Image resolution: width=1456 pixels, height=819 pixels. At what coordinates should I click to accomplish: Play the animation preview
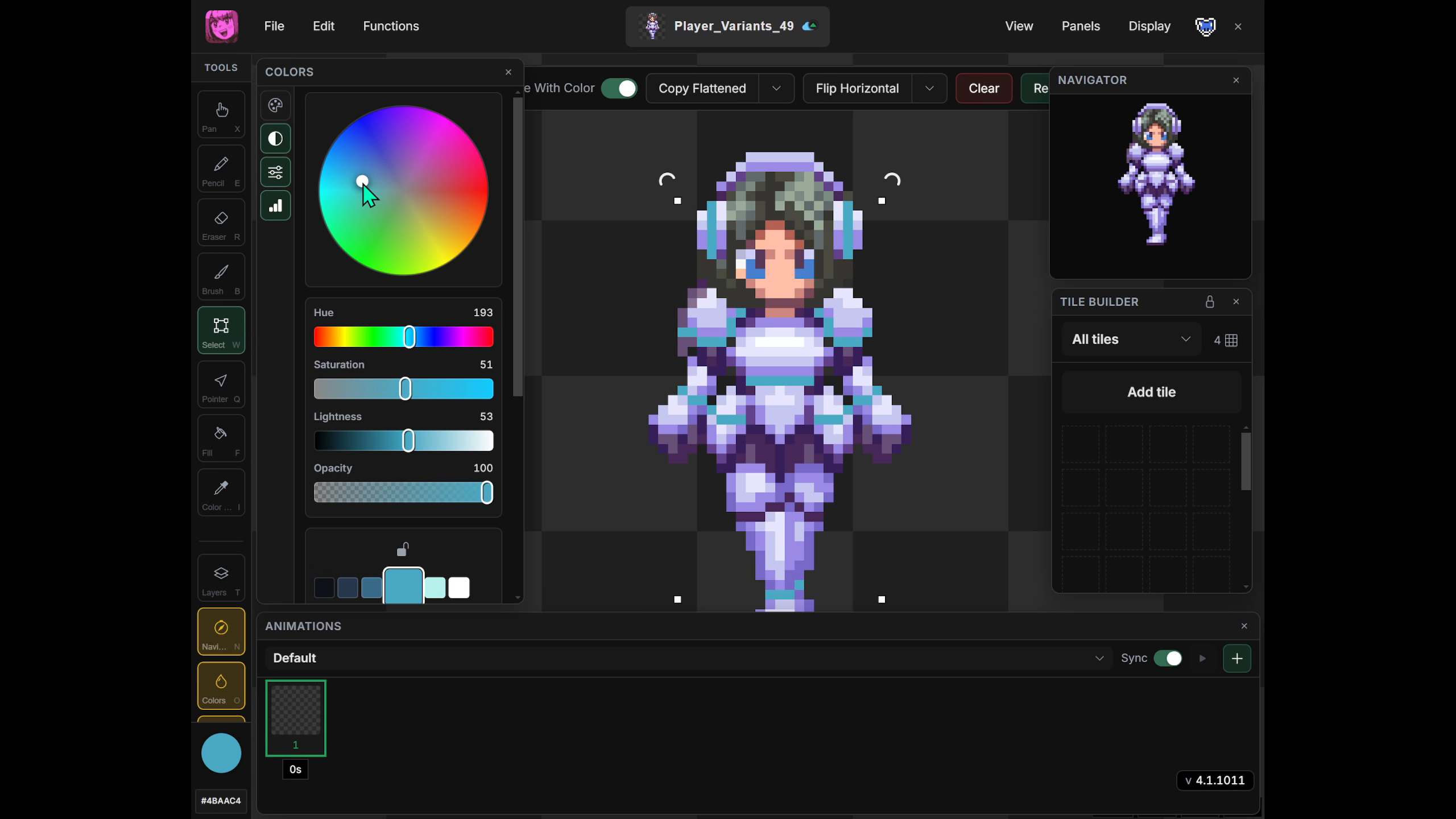(1202, 658)
